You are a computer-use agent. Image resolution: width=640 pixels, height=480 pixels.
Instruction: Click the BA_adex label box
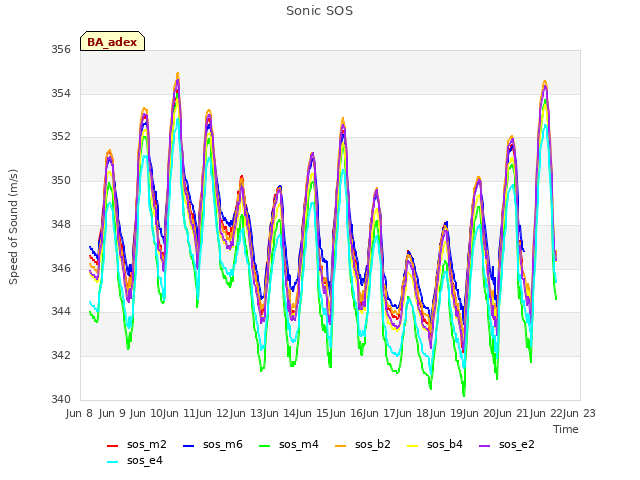click(x=112, y=41)
